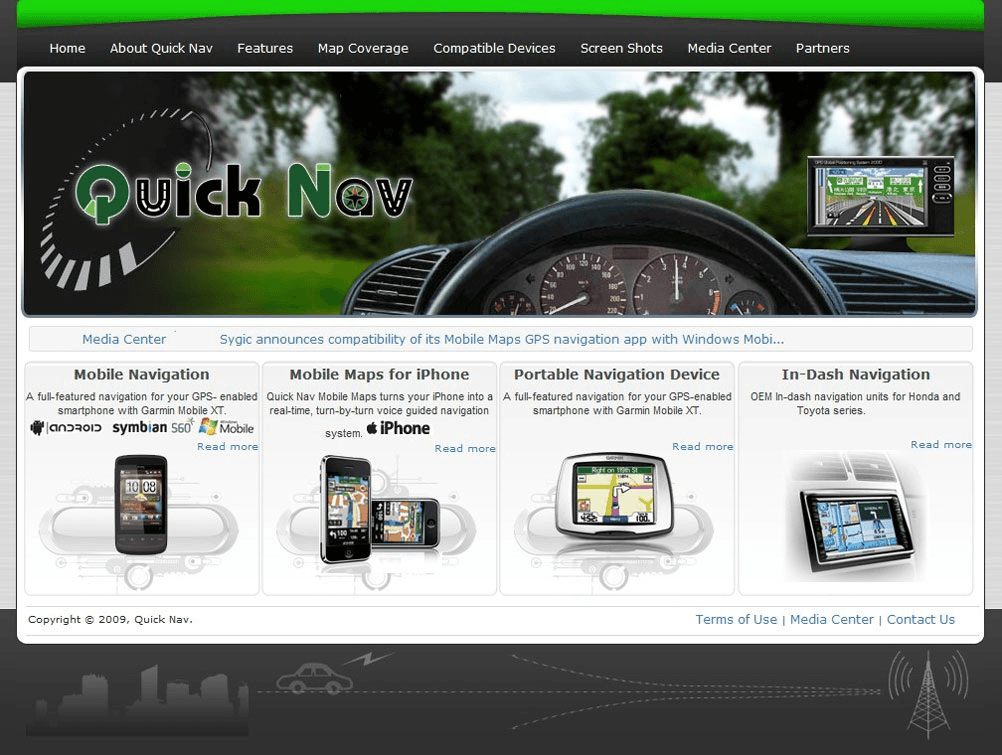Go to the Partners page

pyautogui.click(x=822, y=49)
